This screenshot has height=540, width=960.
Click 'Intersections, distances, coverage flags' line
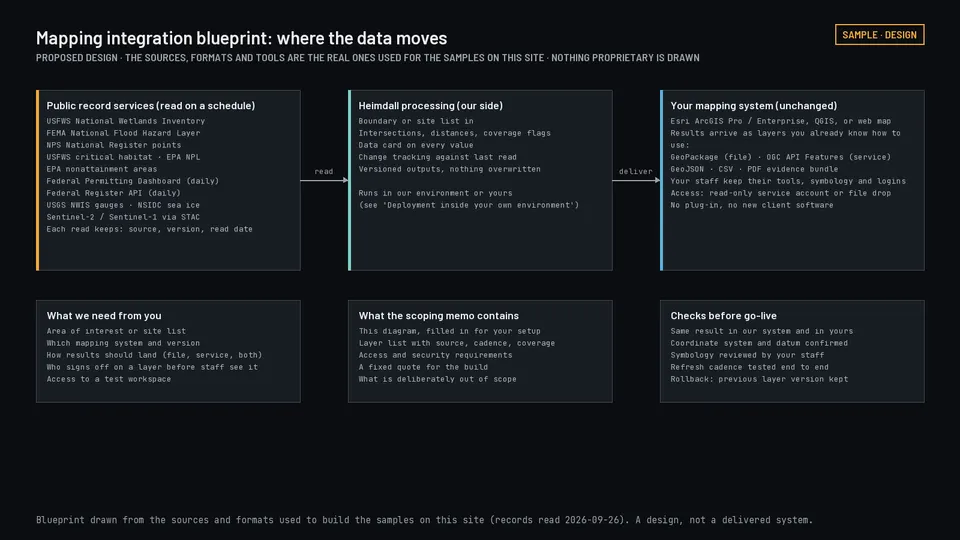coord(454,133)
